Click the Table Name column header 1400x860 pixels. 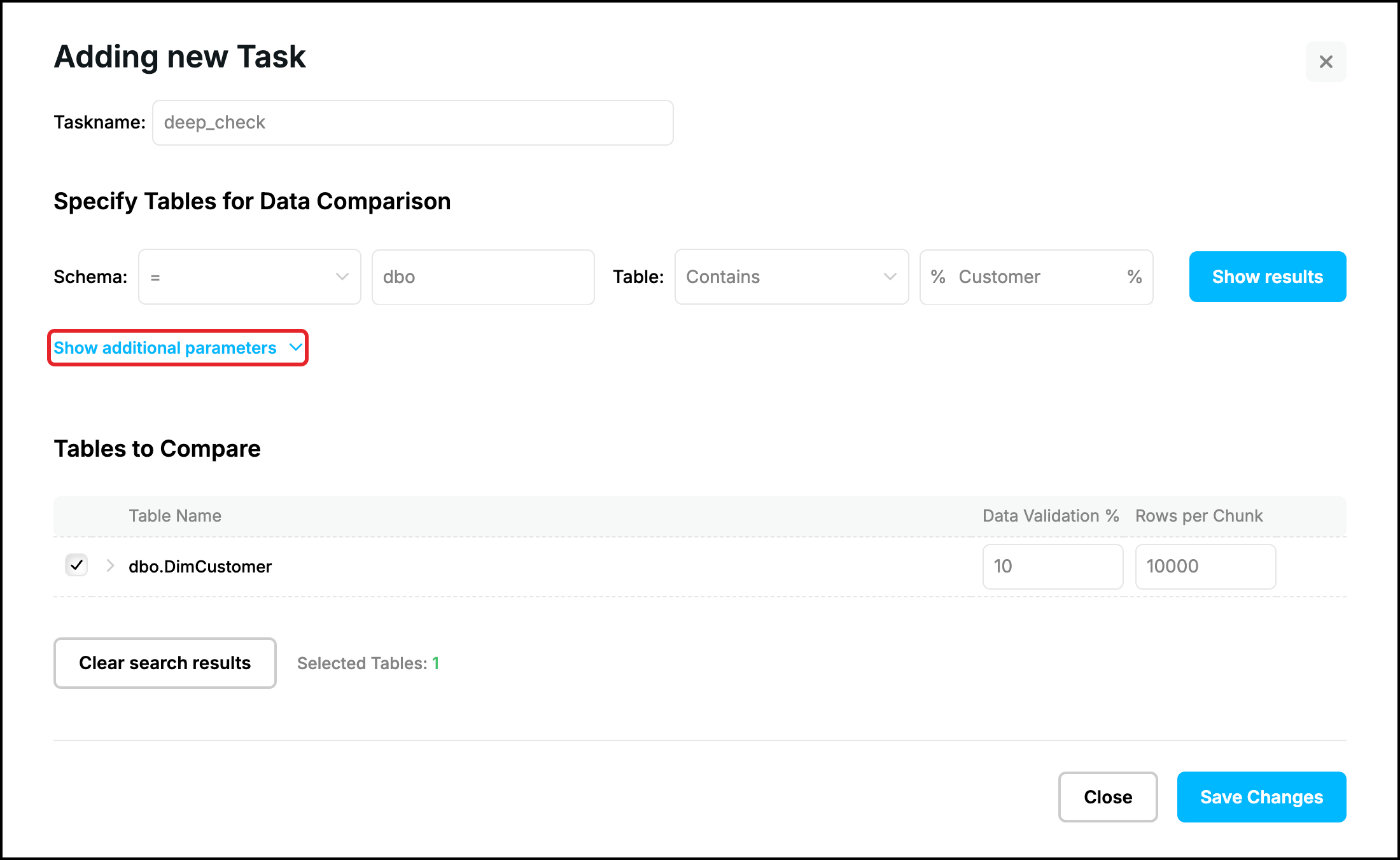(175, 516)
